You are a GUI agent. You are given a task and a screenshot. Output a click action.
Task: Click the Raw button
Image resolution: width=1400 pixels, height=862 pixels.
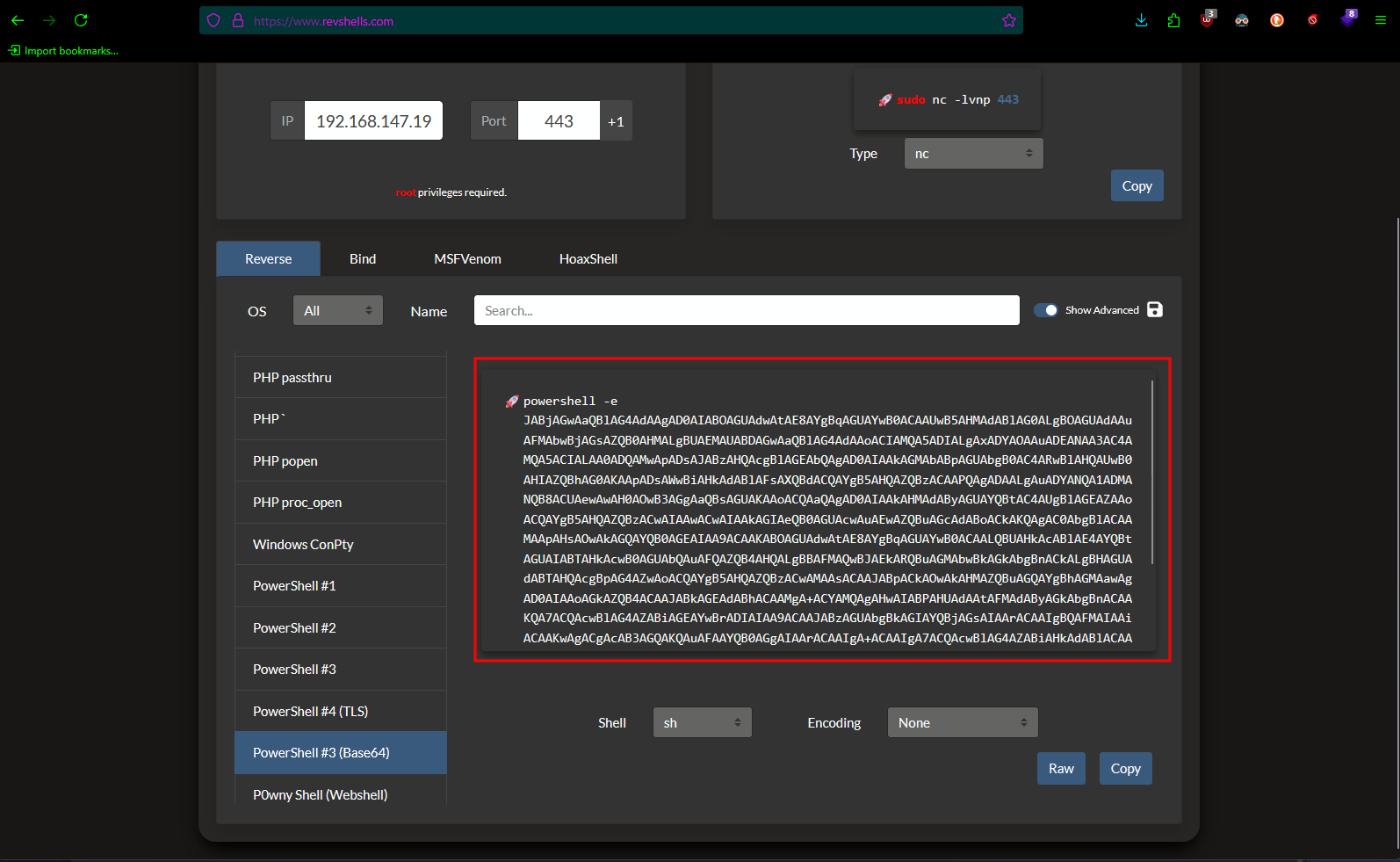click(1061, 768)
